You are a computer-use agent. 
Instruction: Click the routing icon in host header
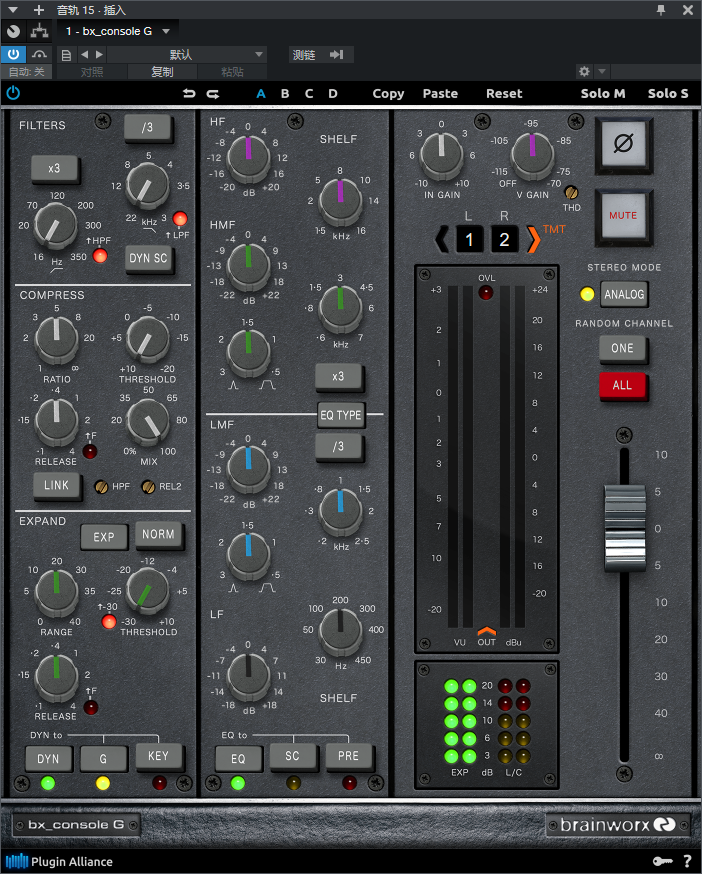(39, 31)
